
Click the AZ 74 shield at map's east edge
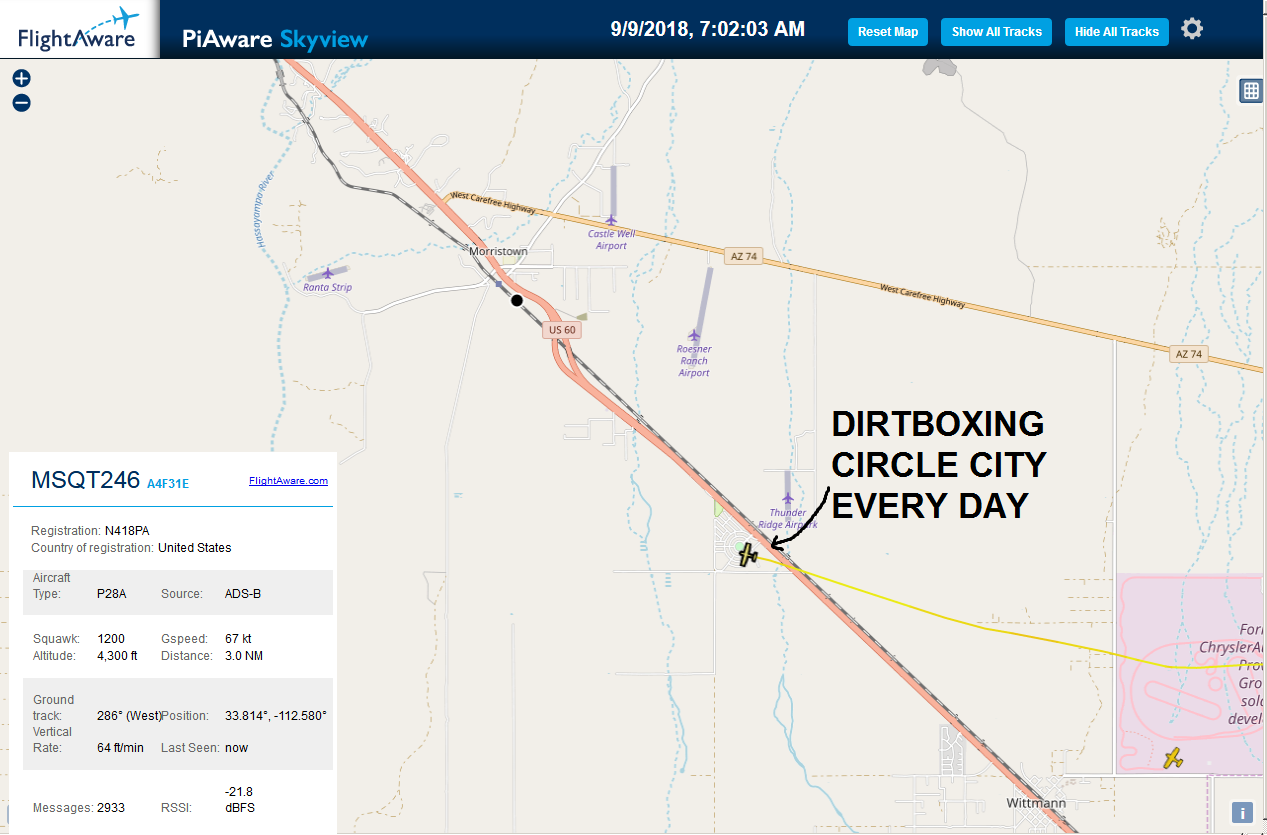1187,354
